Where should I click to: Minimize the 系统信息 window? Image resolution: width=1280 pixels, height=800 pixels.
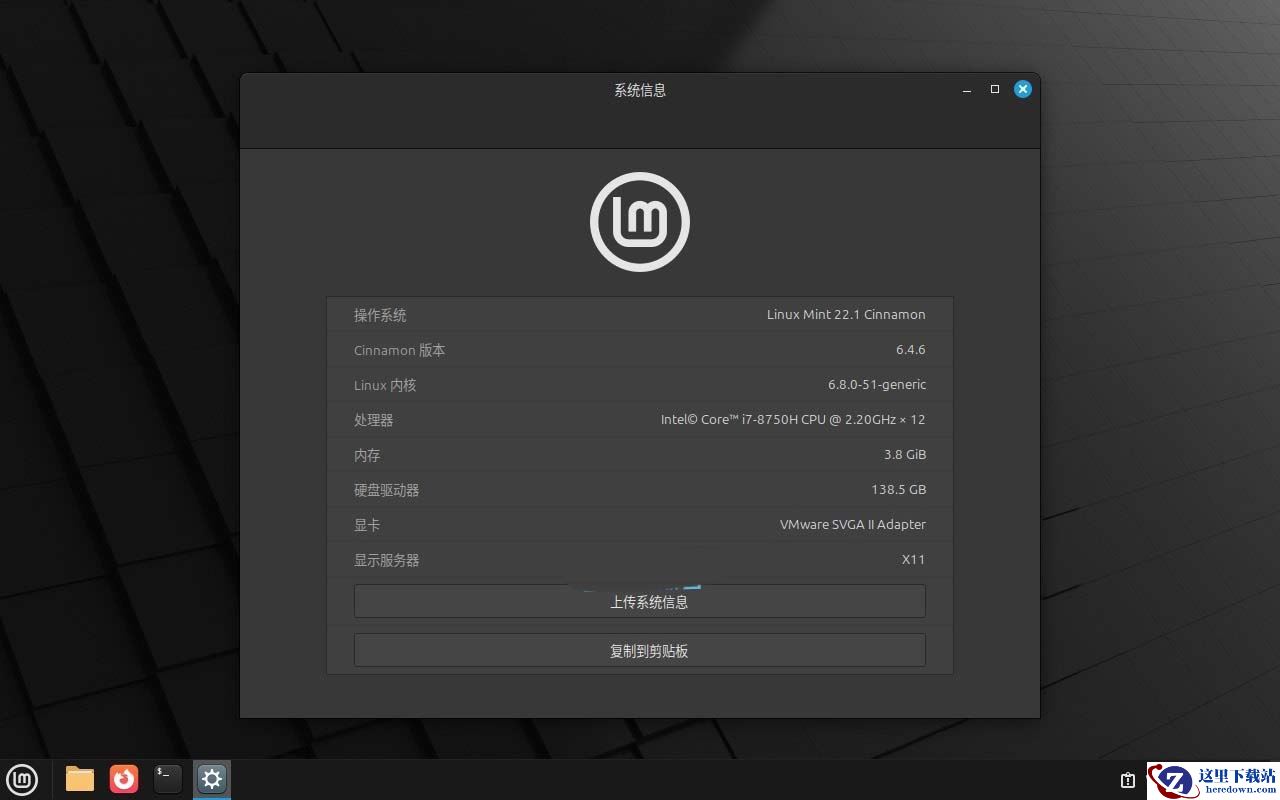tap(967, 90)
